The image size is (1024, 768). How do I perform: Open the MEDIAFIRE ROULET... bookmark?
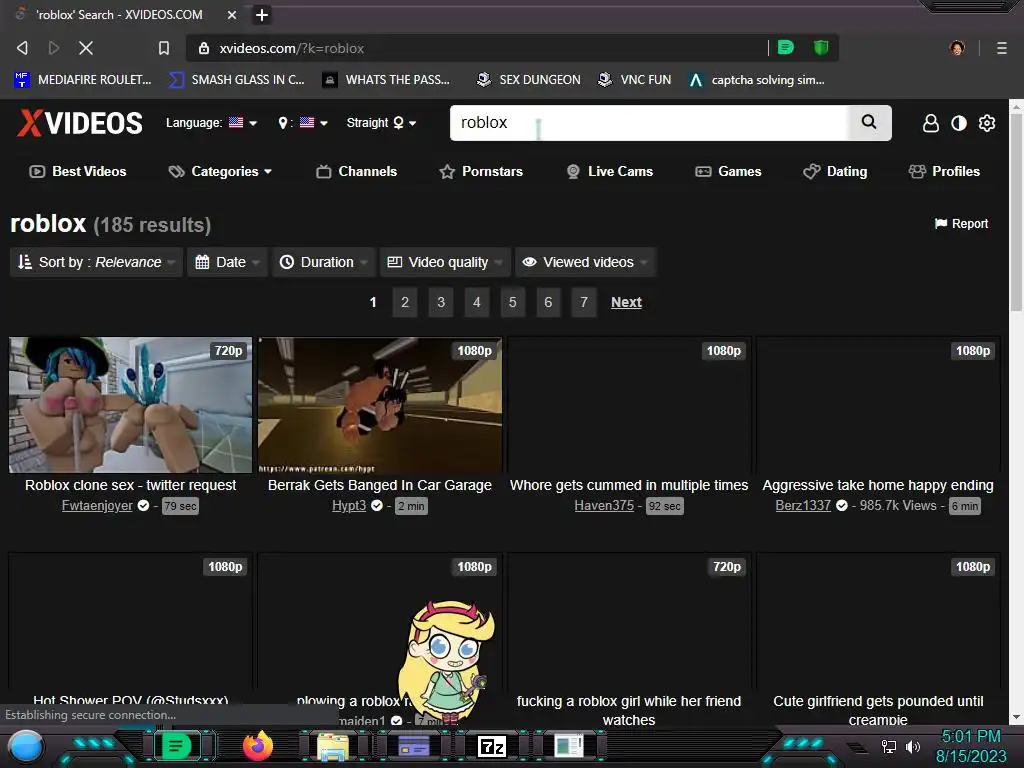pyautogui.click(x=82, y=80)
